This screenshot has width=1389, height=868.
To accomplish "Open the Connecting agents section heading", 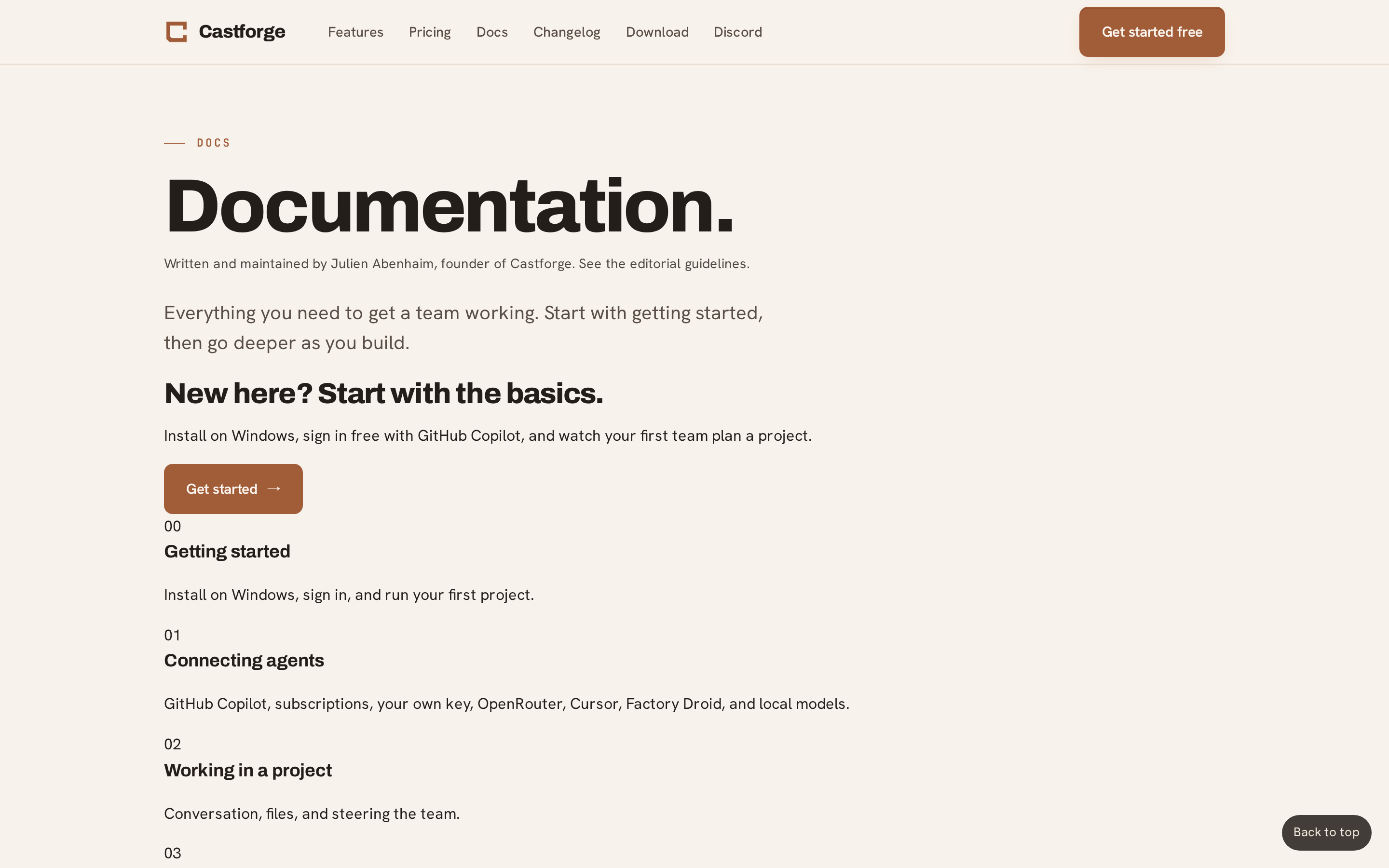I will tap(244, 661).
